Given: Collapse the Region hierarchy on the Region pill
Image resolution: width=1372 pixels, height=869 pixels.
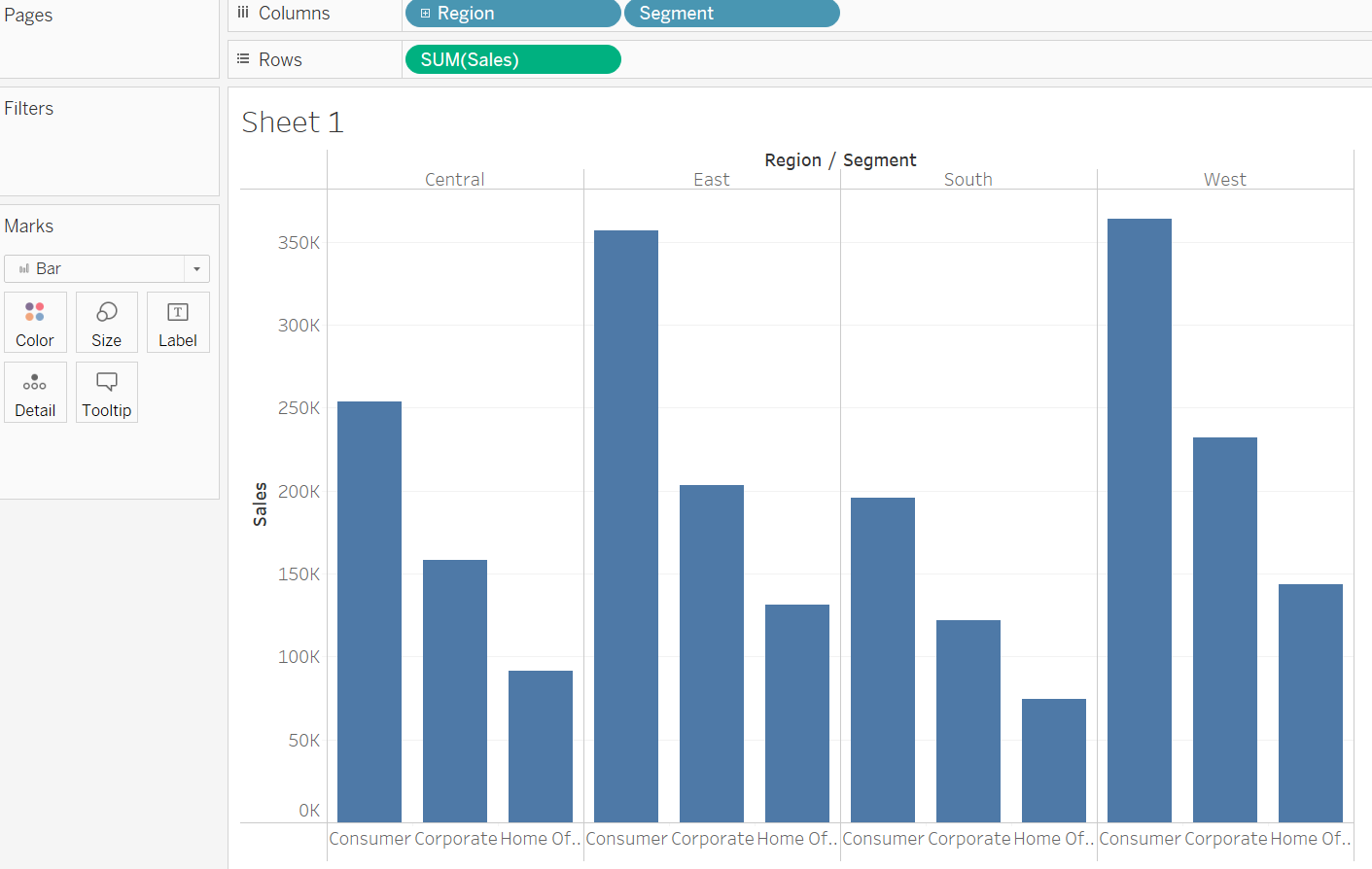Looking at the screenshot, I should 424,13.
